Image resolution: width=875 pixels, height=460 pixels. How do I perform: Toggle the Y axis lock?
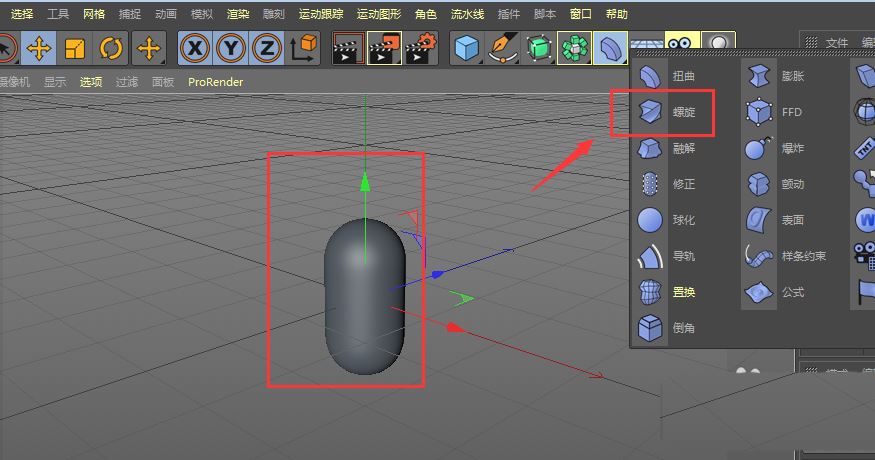point(231,49)
